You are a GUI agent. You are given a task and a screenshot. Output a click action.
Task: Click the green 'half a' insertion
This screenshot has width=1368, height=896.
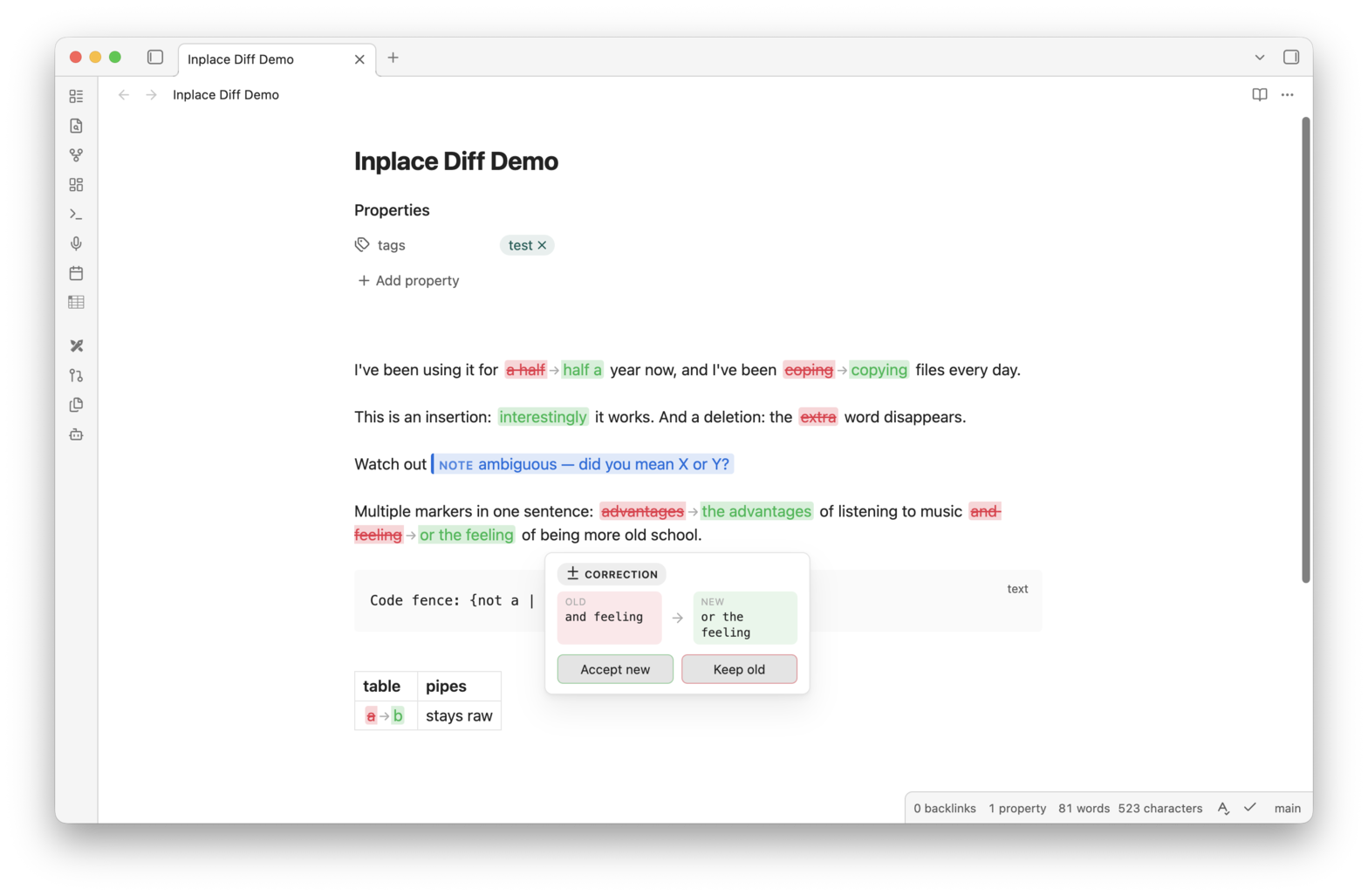point(582,370)
